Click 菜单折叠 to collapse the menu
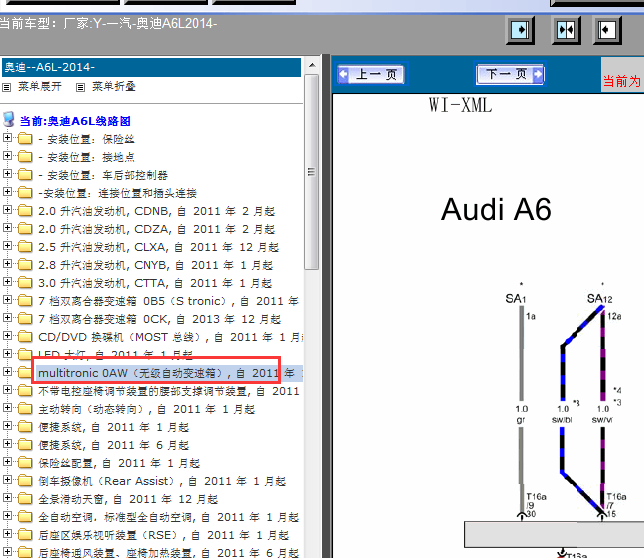Viewport: 644px width, 558px height. 113,87
